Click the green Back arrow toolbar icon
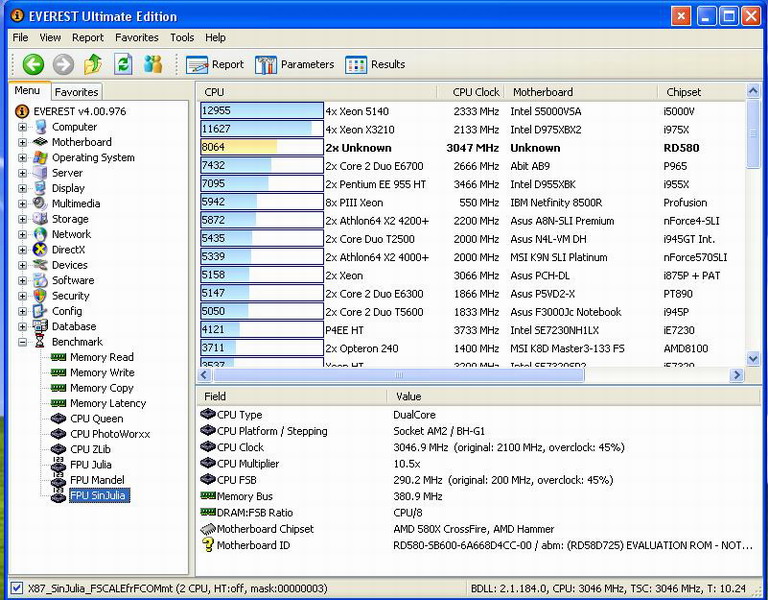 33,64
